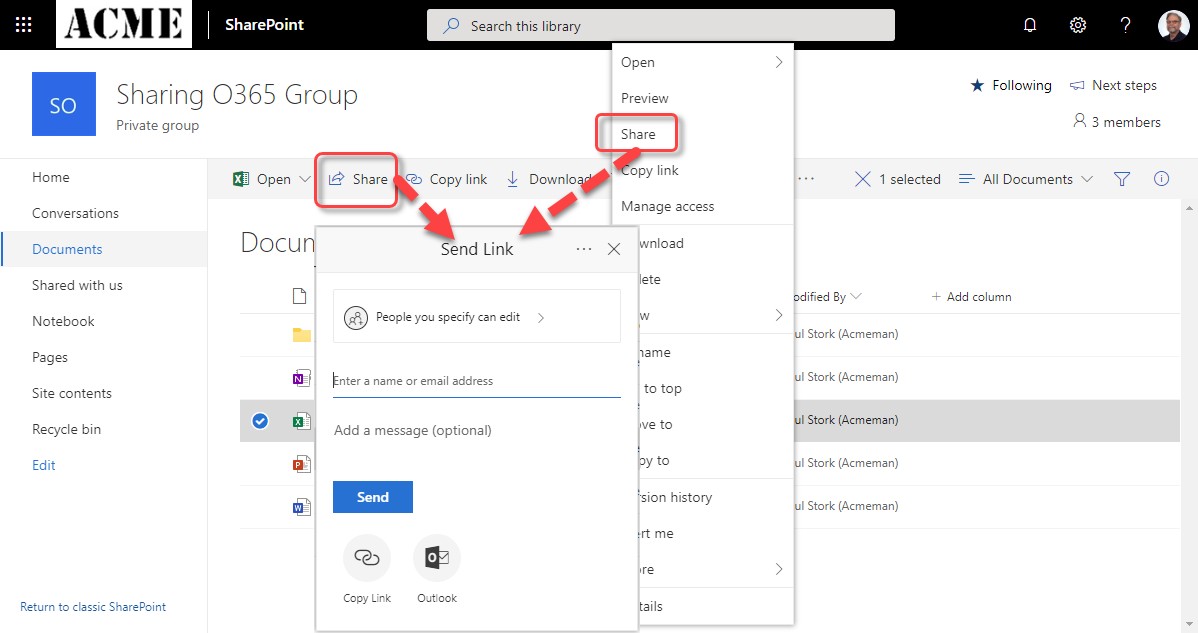This screenshot has width=1198, height=633.
Task: Click 3 members link
Action: [x=1116, y=121]
